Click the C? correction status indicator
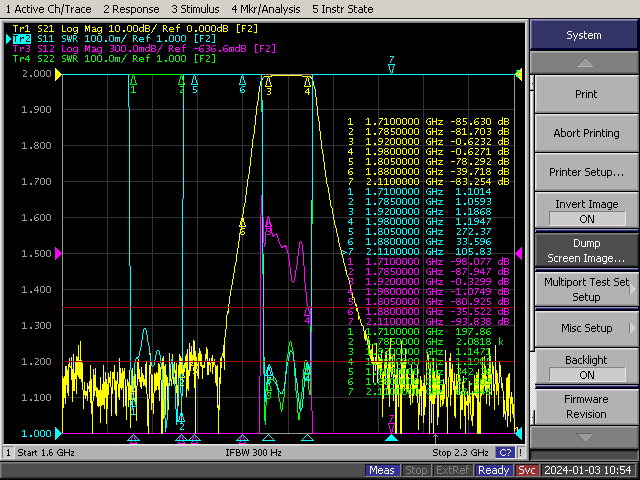 (505, 453)
